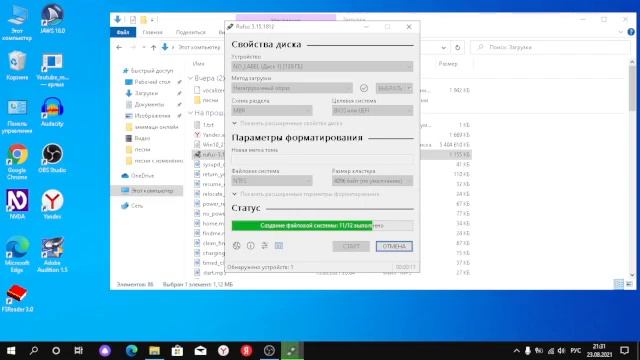Click the Explorer back arrow
This screenshot has width=640, height=360.
click(119, 47)
